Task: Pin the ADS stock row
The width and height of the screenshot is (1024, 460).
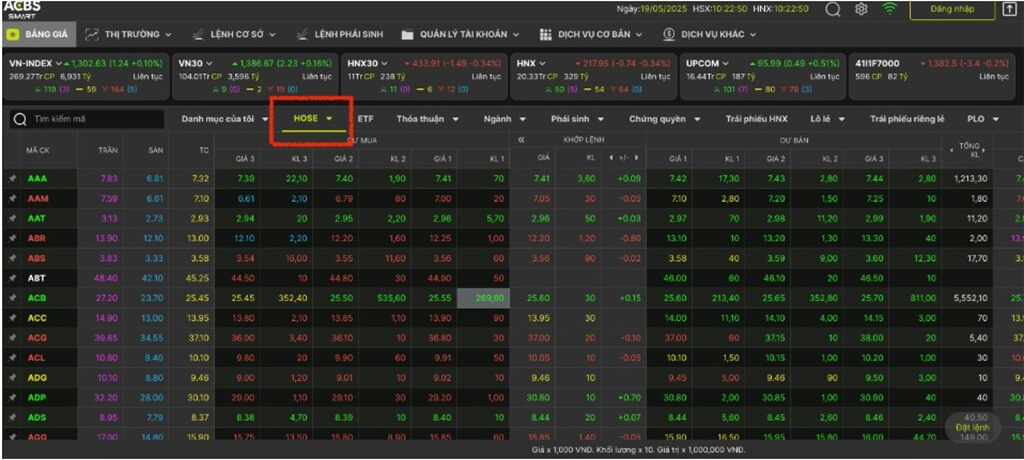Action: (11, 417)
